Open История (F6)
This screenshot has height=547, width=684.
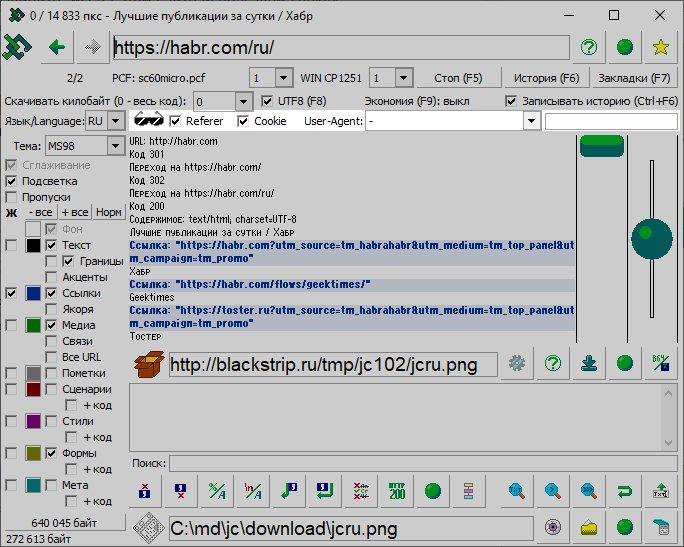[x=546, y=78]
